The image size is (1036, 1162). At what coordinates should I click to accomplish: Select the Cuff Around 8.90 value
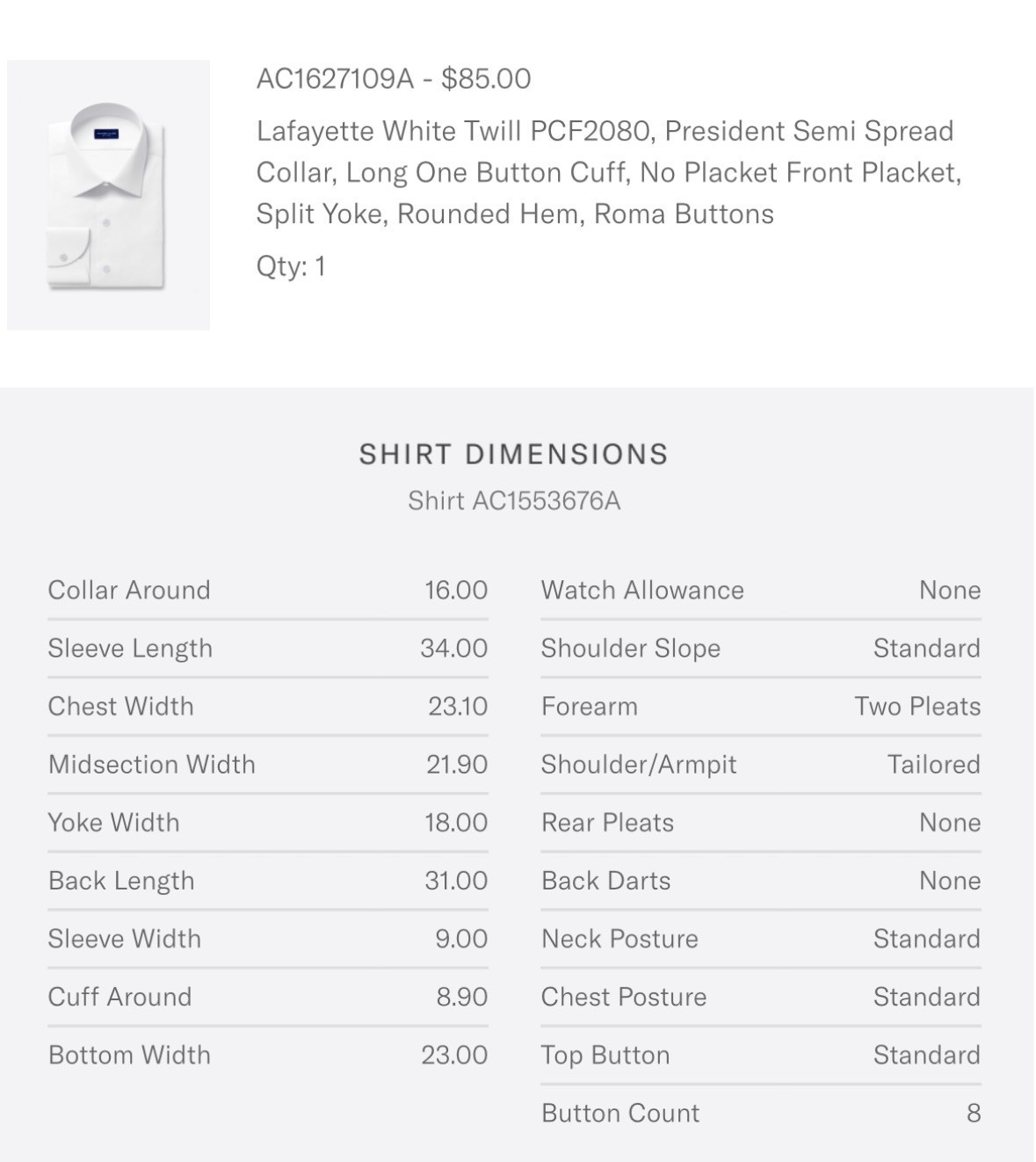462,997
